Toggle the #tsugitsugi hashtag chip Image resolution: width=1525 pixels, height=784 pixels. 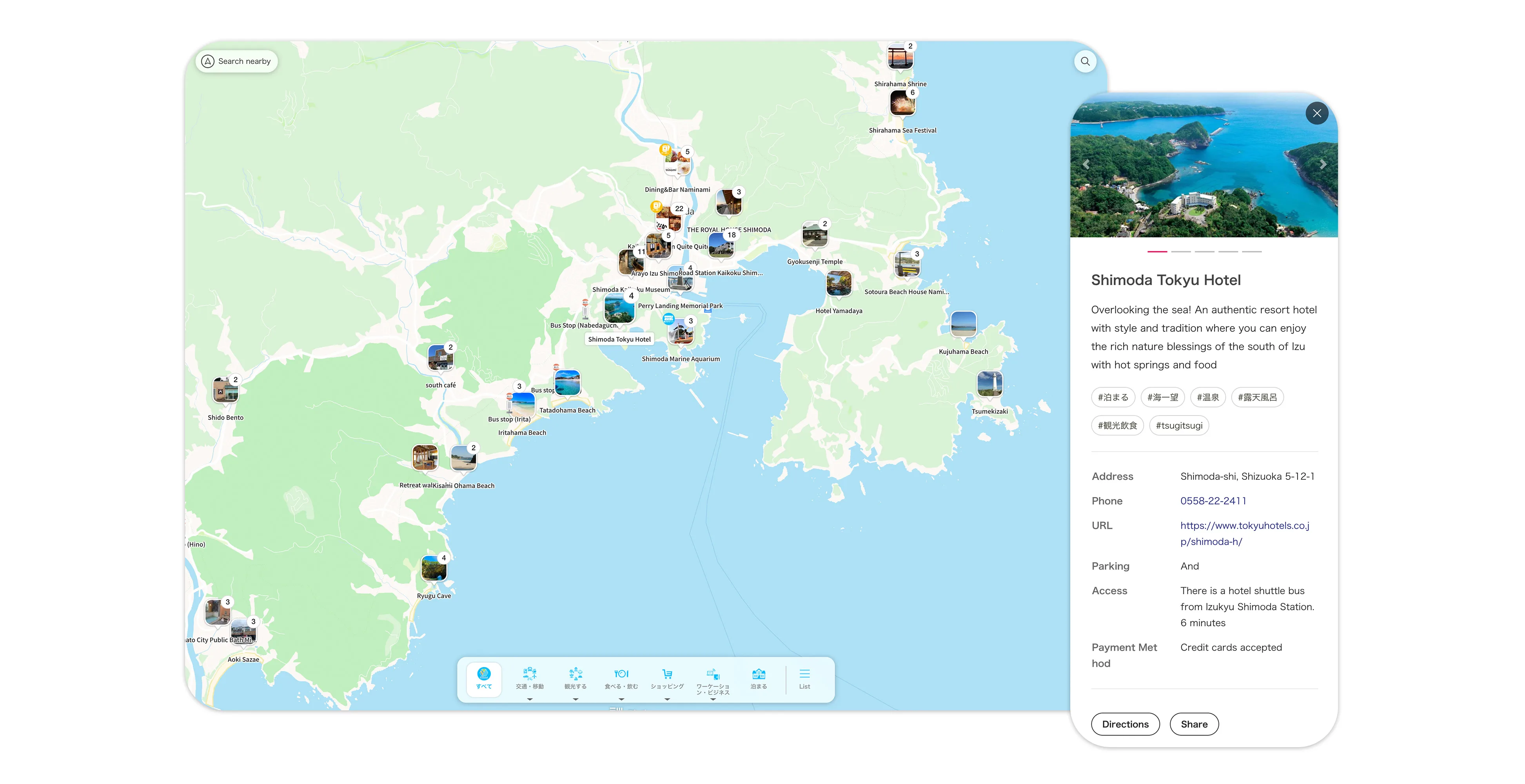(1179, 425)
